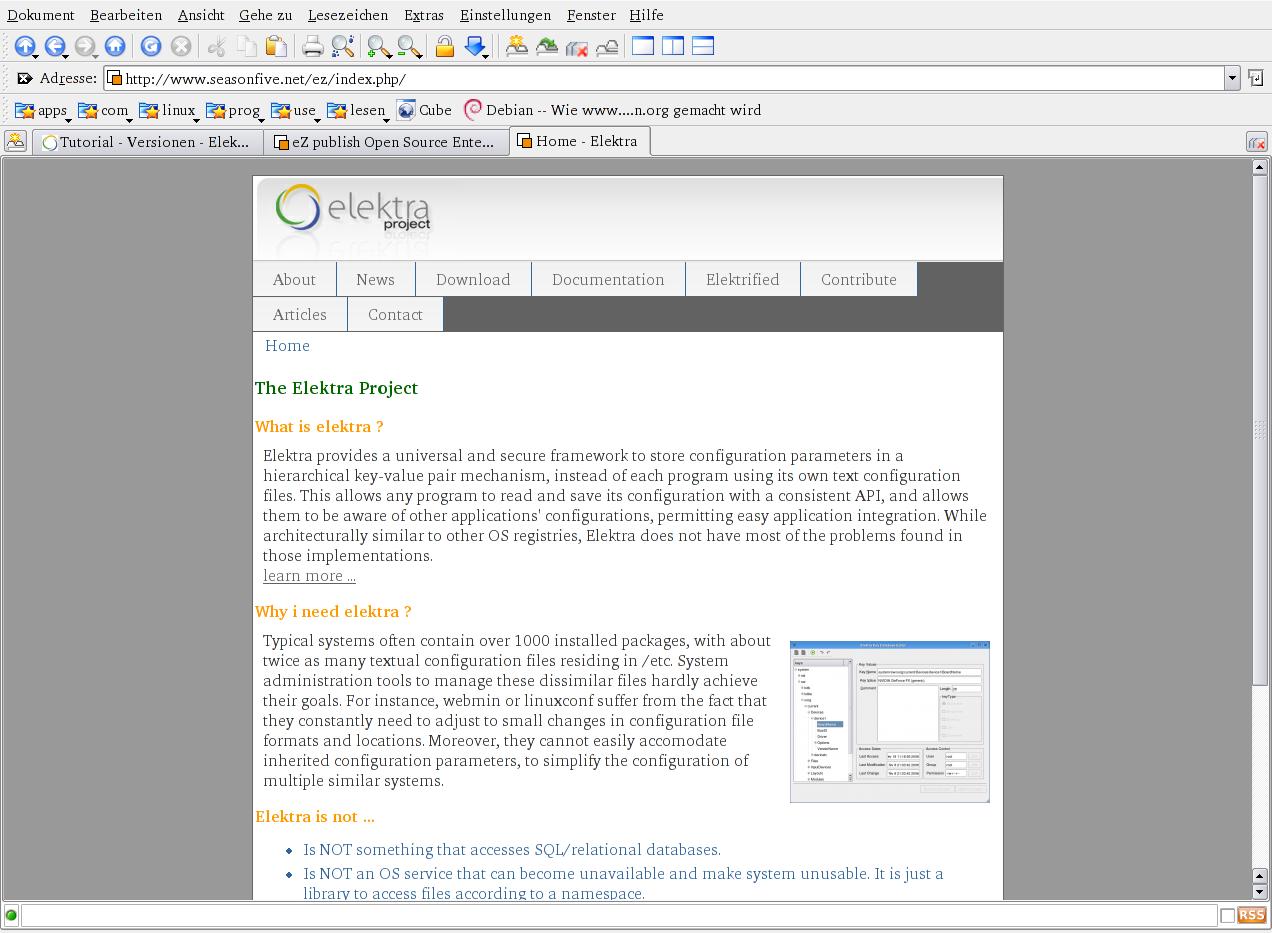Split the view left/right with toolbar icon
1272x933 pixels.
(x=673, y=45)
